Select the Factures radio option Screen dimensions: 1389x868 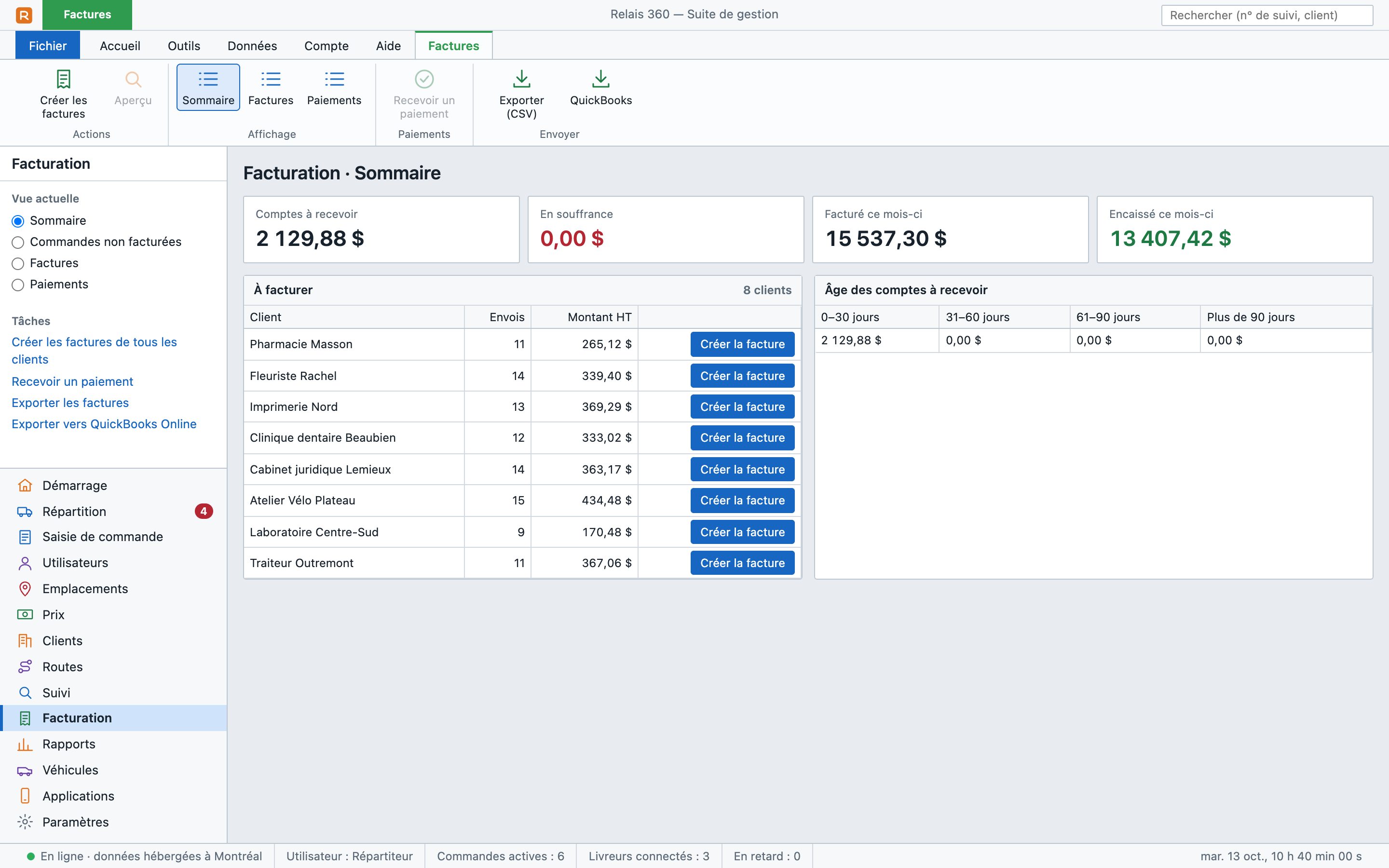pos(18,263)
